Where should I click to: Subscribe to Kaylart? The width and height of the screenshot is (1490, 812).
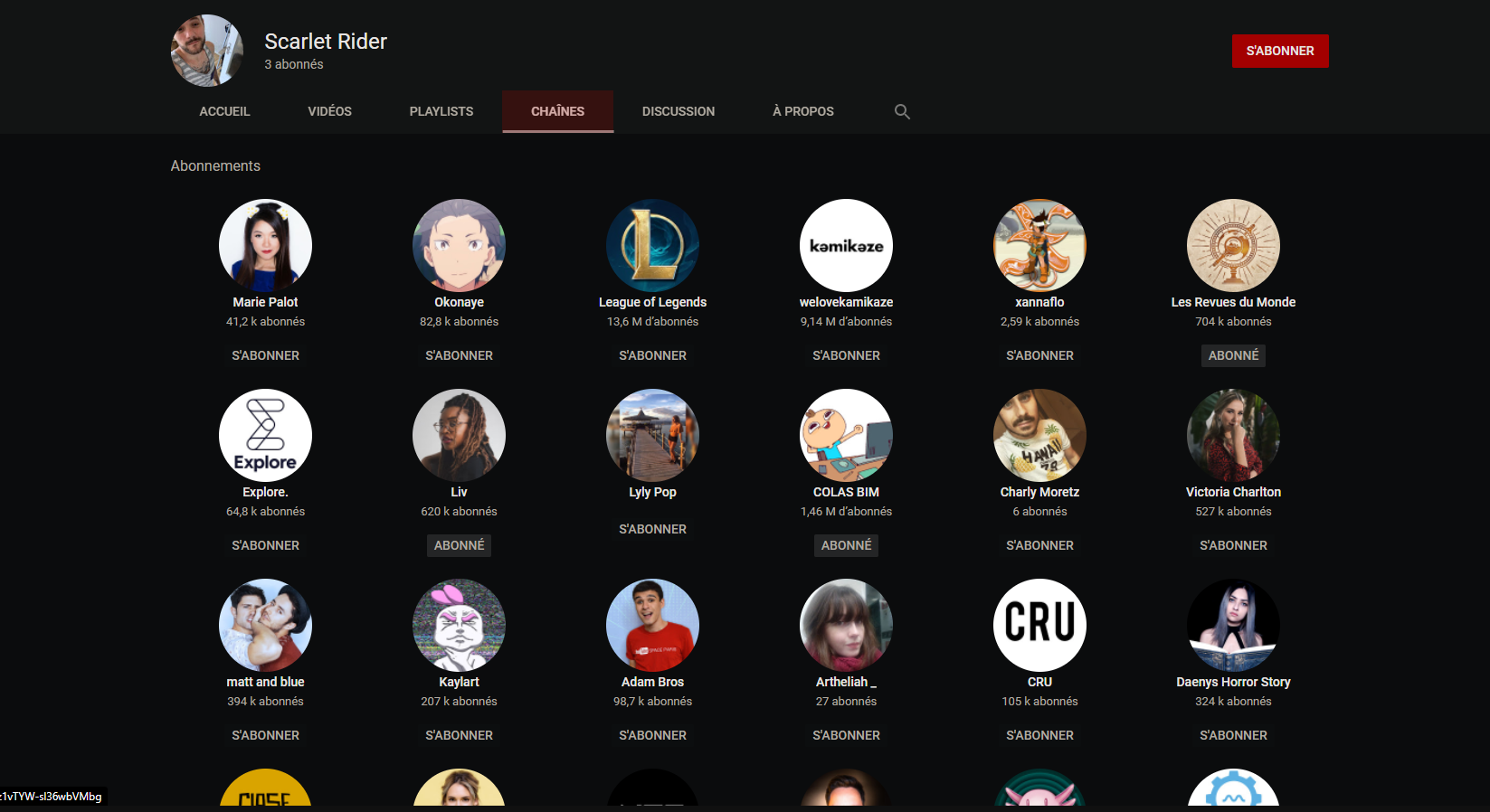459,735
